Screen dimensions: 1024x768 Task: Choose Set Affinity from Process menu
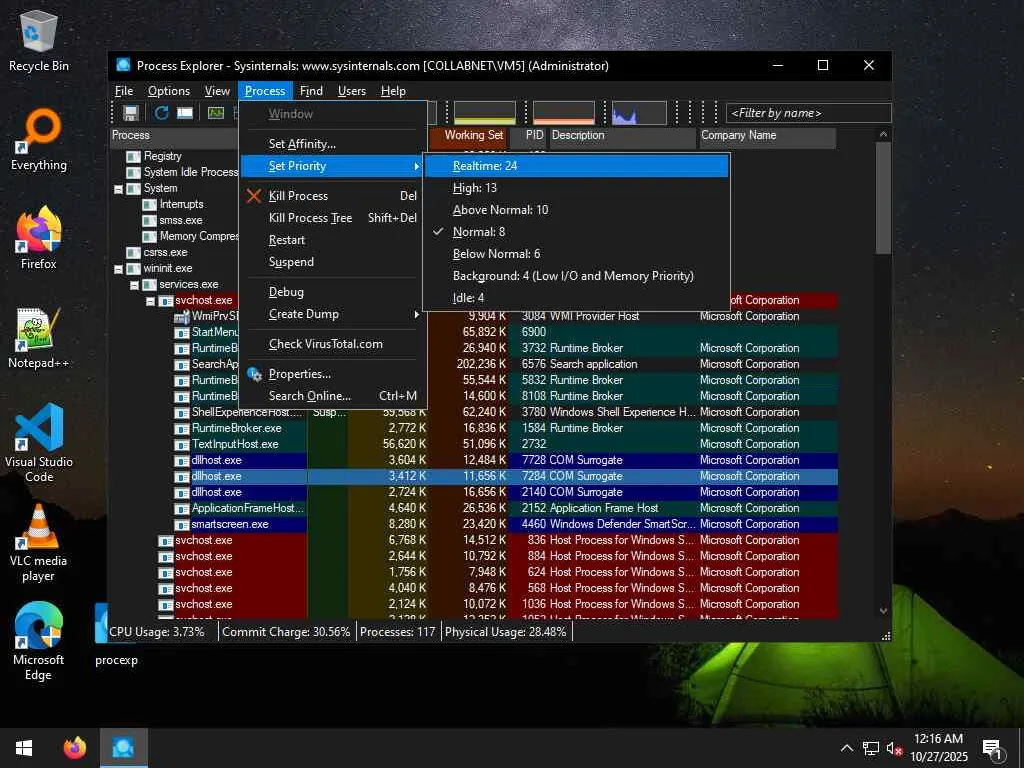coord(333,144)
